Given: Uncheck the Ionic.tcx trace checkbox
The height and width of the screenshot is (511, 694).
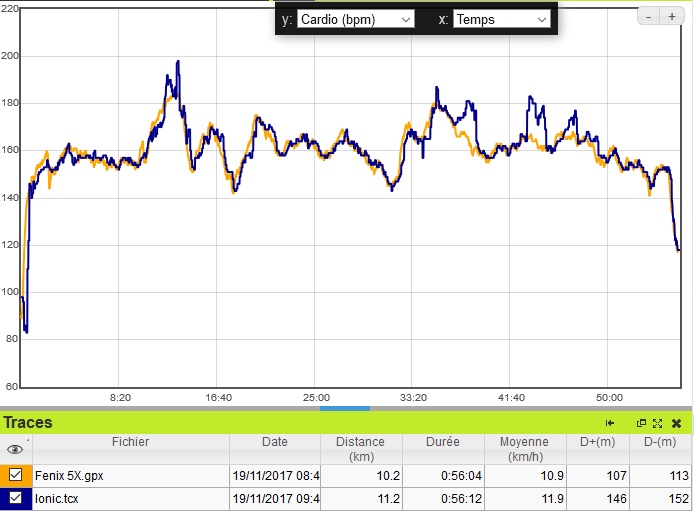Looking at the screenshot, I should pyautogui.click(x=15, y=497).
